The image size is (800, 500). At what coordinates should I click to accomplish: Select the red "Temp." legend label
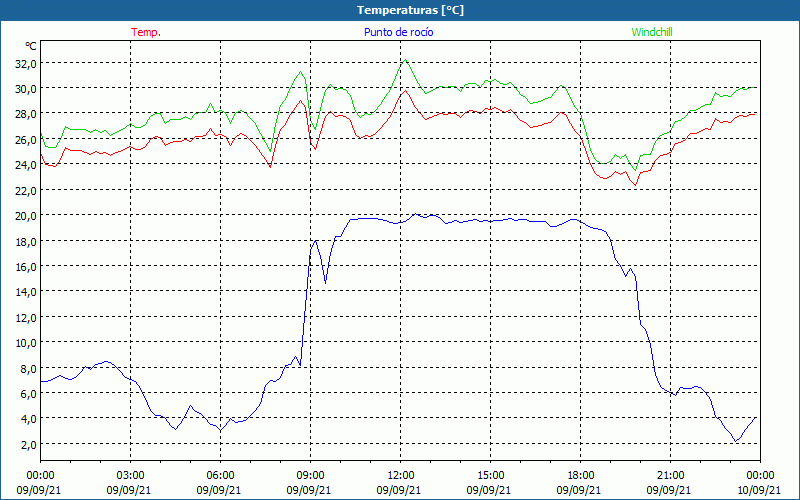tap(146, 32)
